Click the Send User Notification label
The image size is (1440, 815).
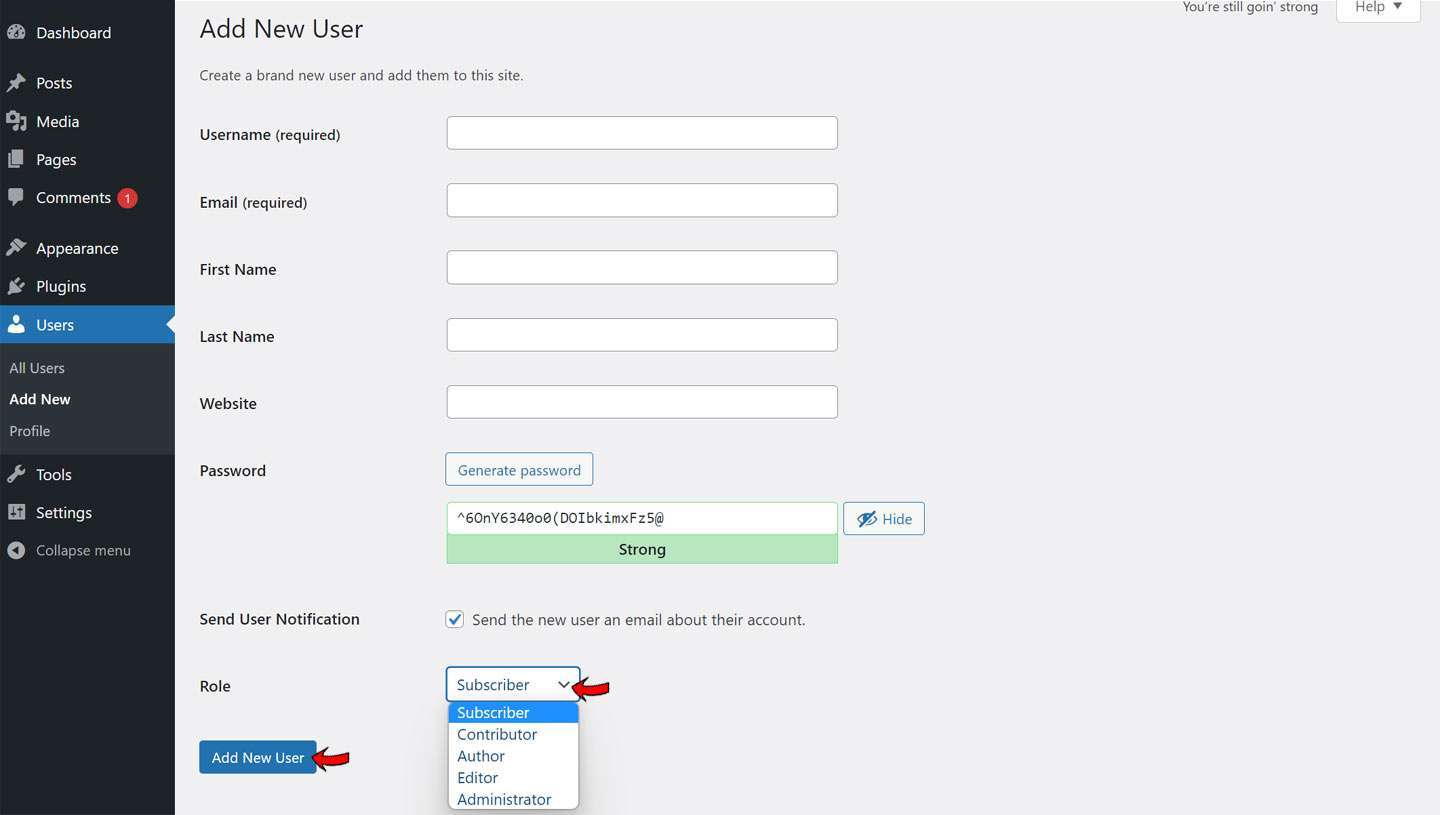pos(279,619)
